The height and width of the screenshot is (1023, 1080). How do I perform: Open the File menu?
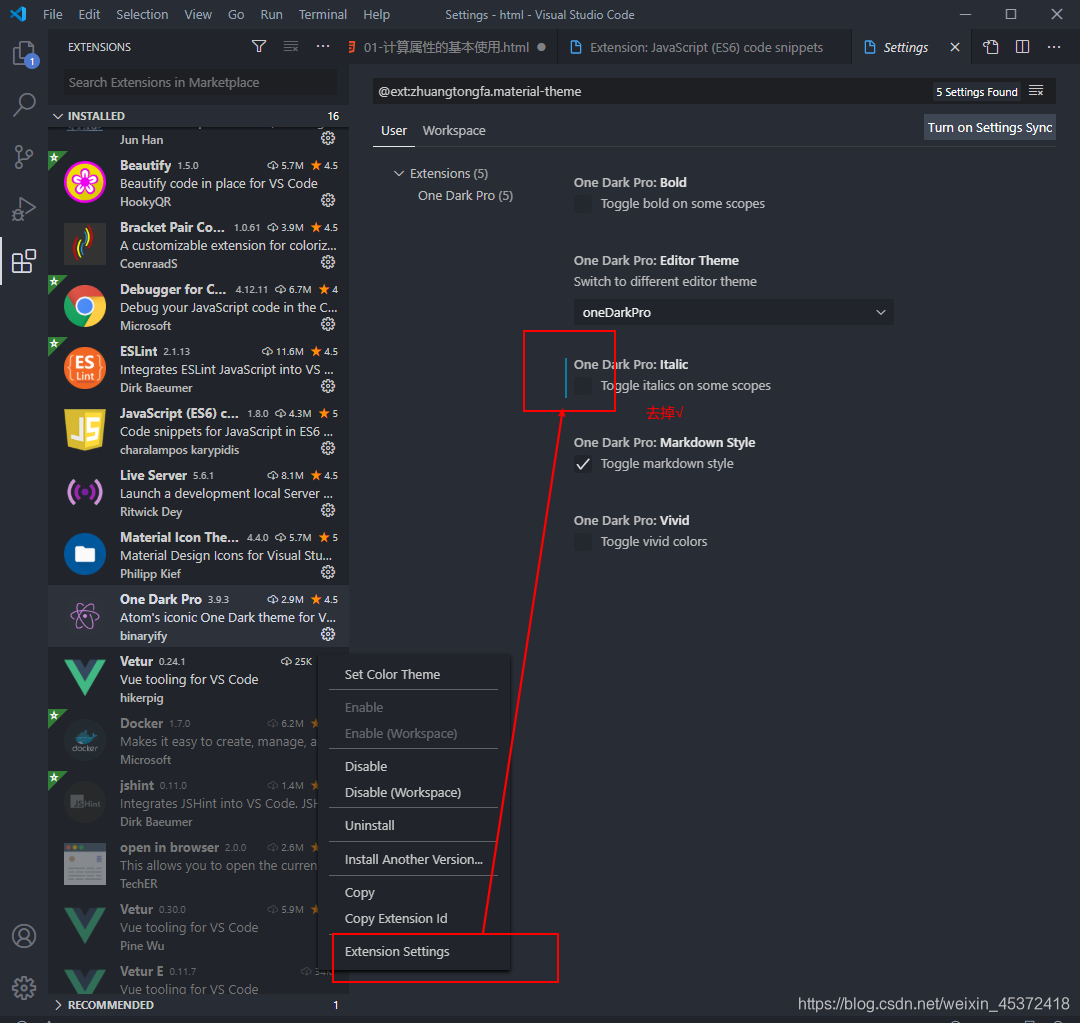pos(52,14)
